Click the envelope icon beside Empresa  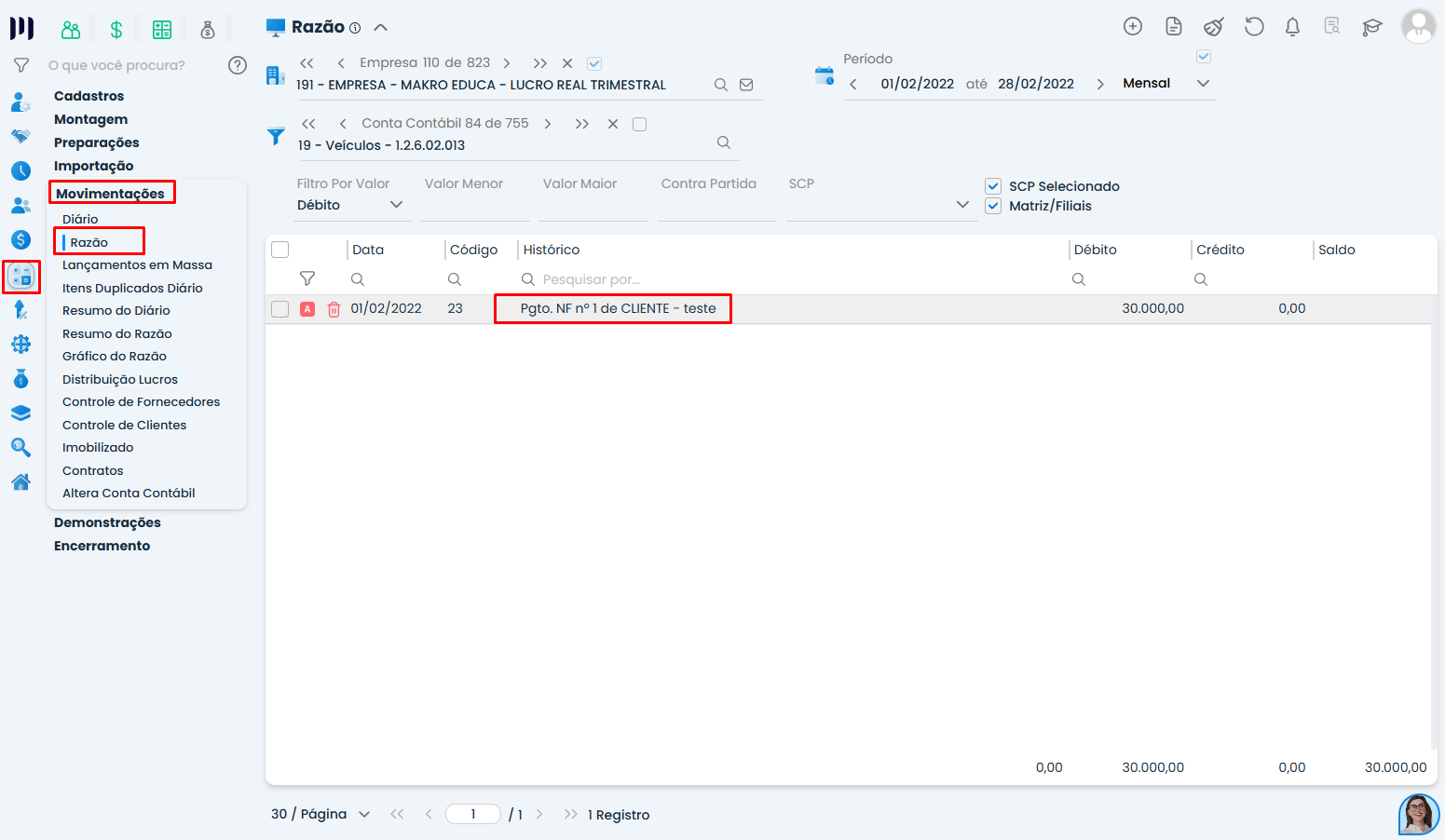pyautogui.click(x=746, y=85)
